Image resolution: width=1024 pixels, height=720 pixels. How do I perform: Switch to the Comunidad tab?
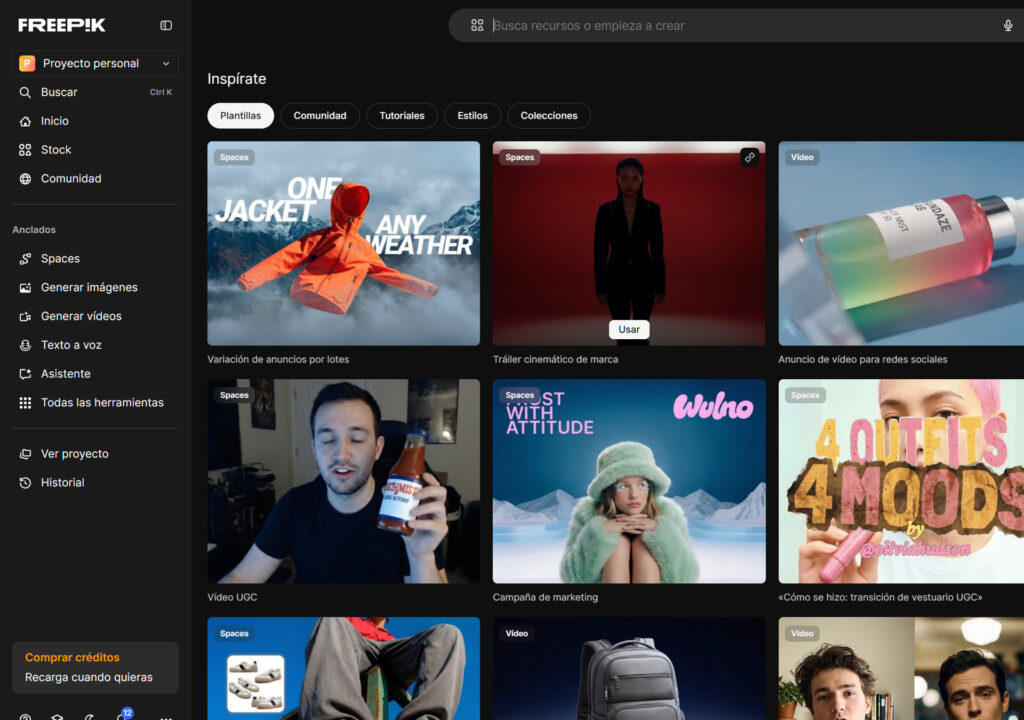click(x=320, y=116)
